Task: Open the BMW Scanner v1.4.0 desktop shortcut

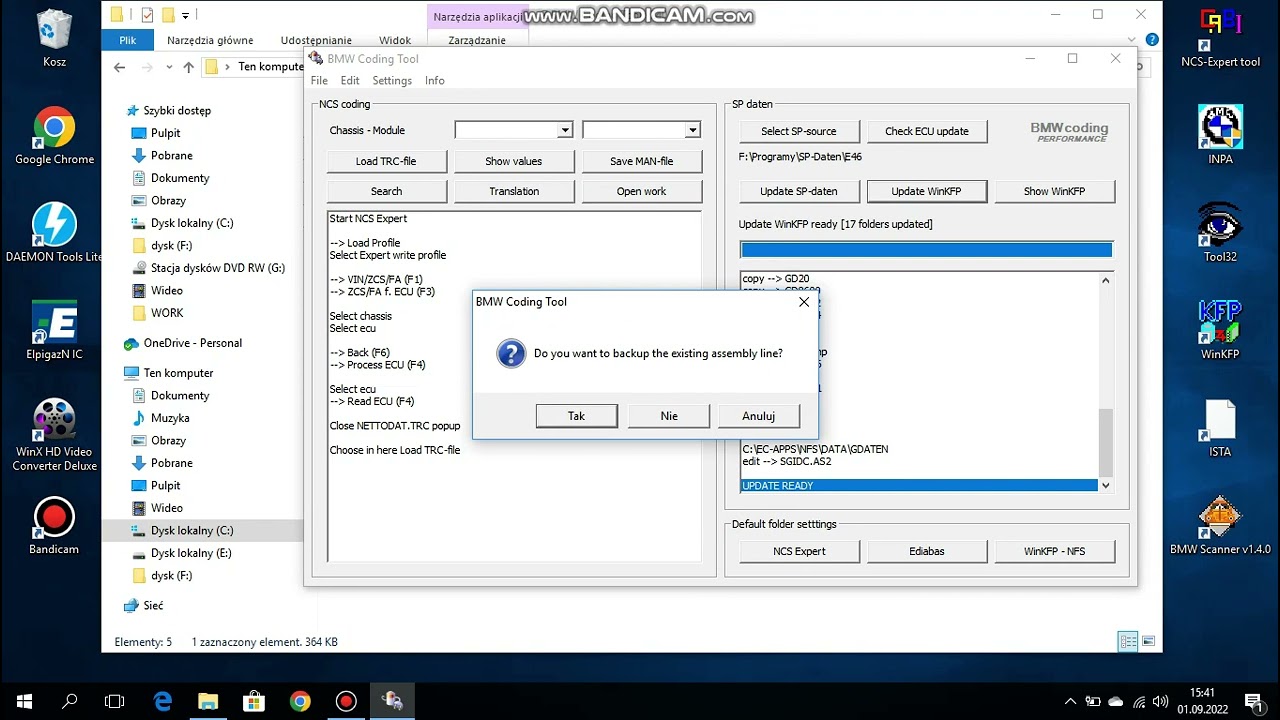Action: point(1220,525)
